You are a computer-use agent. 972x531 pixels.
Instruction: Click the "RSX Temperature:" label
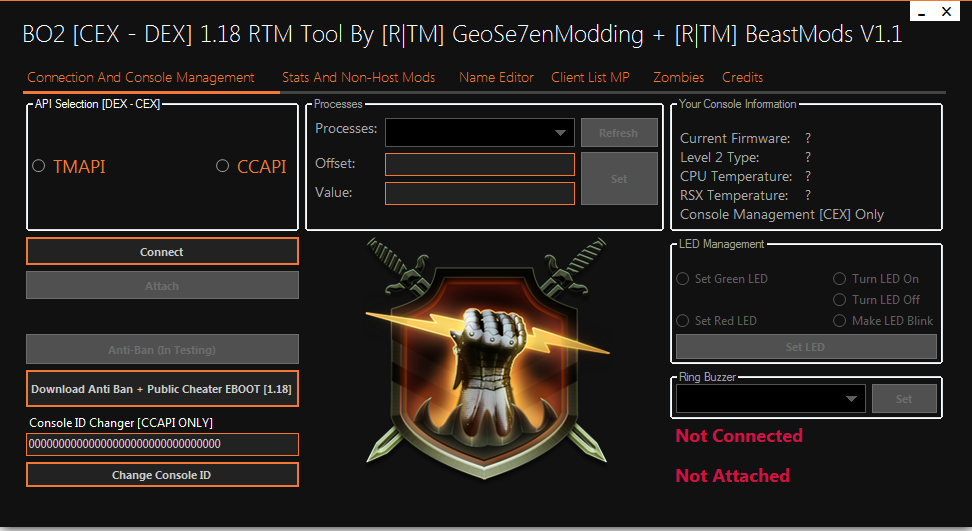pos(734,196)
